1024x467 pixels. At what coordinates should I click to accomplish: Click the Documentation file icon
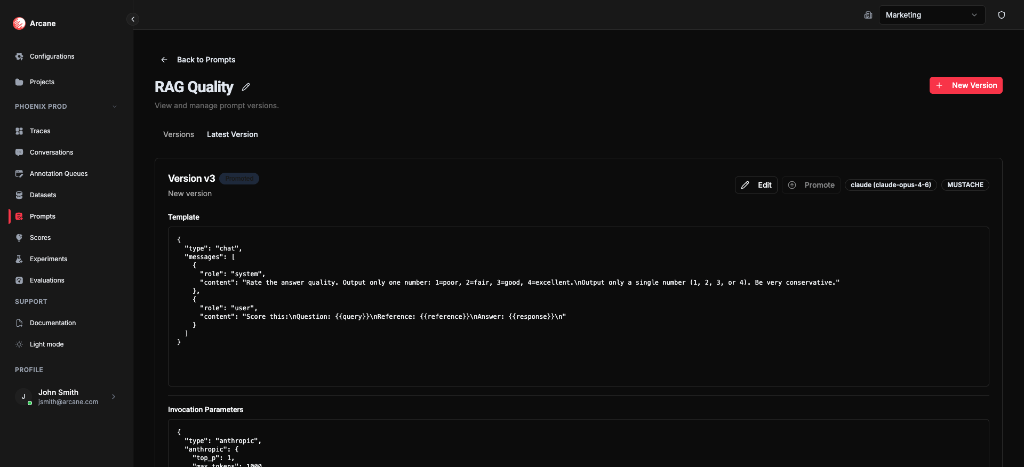(20, 323)
